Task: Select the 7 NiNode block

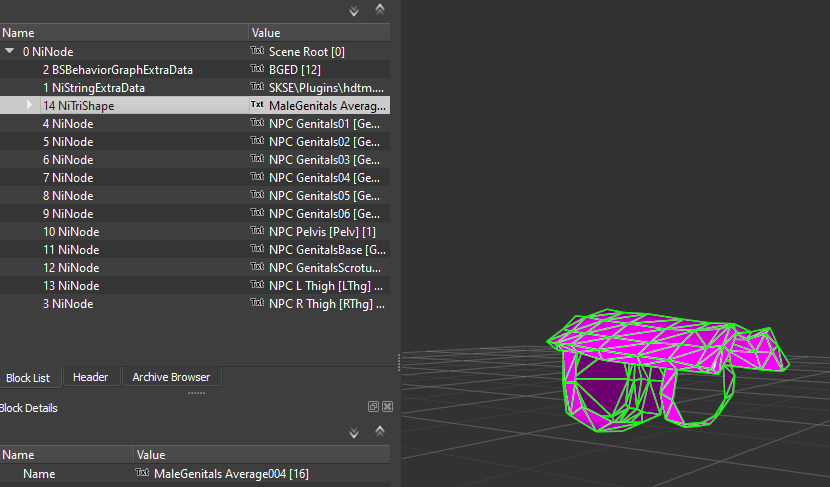Action: [x=68, y=178]
